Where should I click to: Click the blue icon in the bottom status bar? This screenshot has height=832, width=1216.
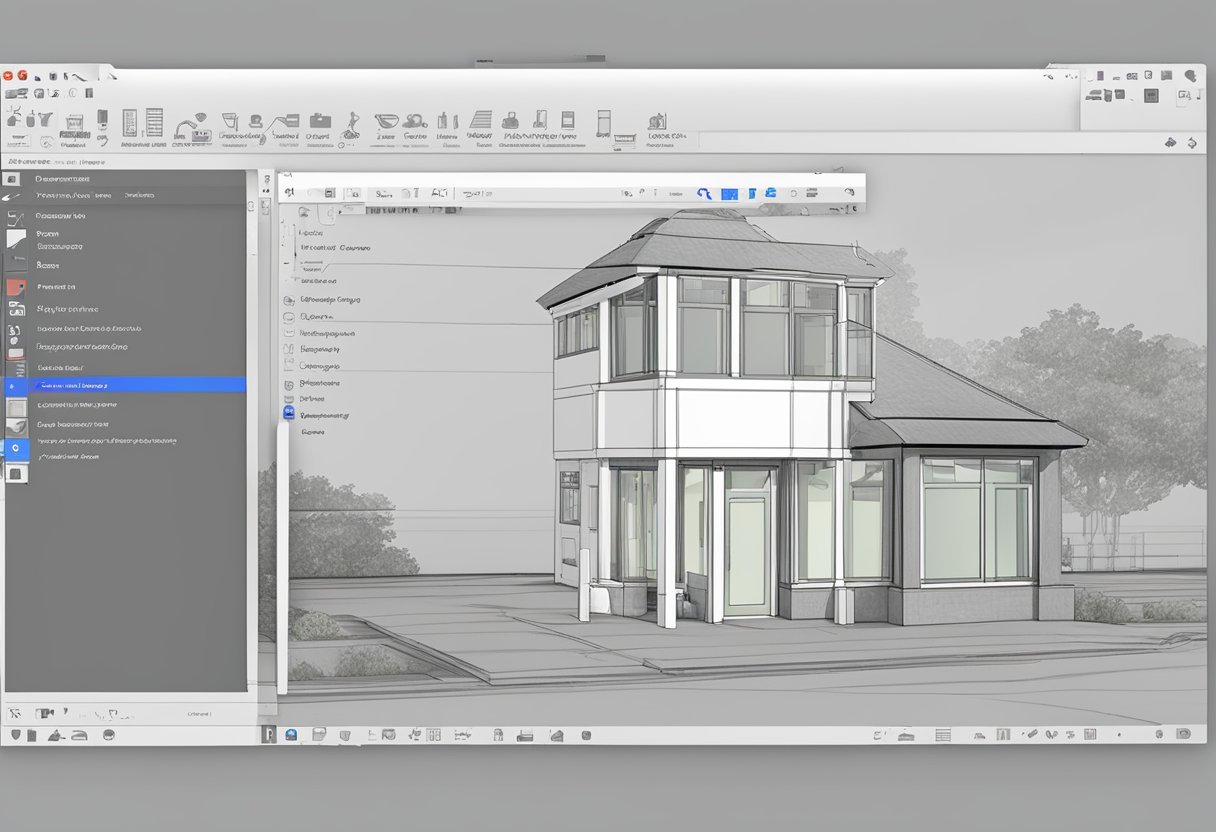click(x=291, y=735)
